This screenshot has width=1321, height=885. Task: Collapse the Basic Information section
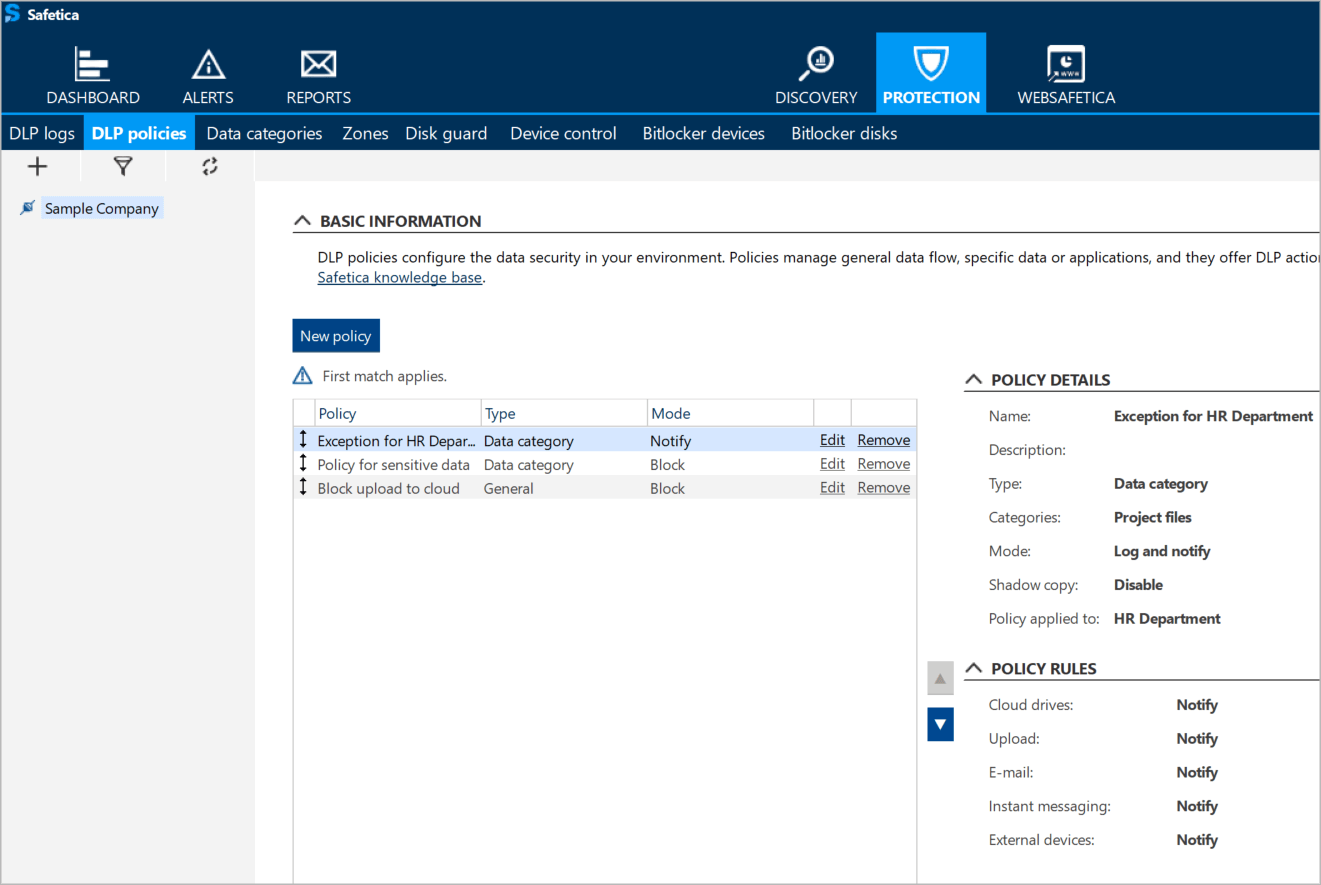coord(302,221)
